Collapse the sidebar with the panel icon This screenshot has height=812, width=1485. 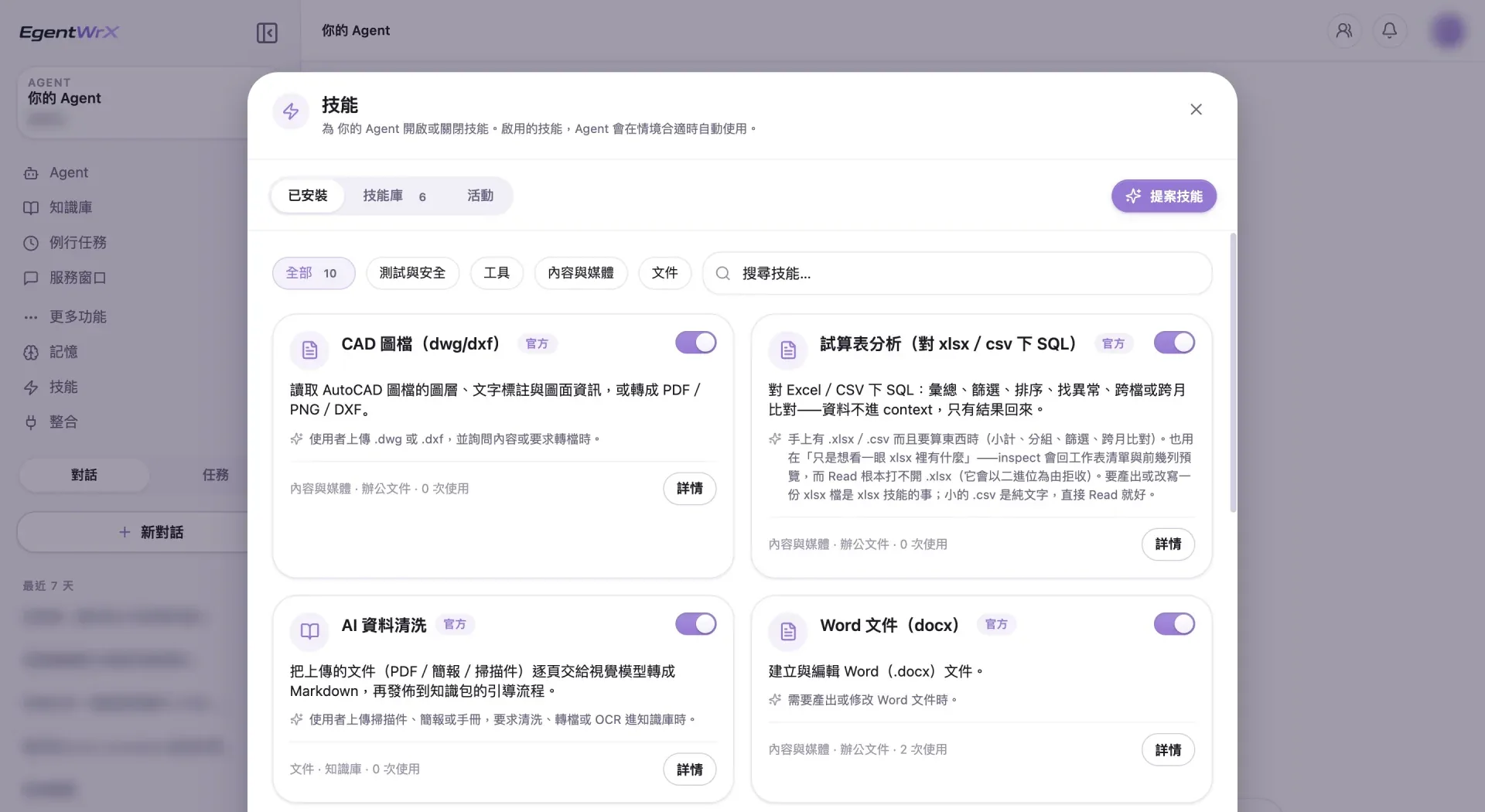[x=267, y=32]
